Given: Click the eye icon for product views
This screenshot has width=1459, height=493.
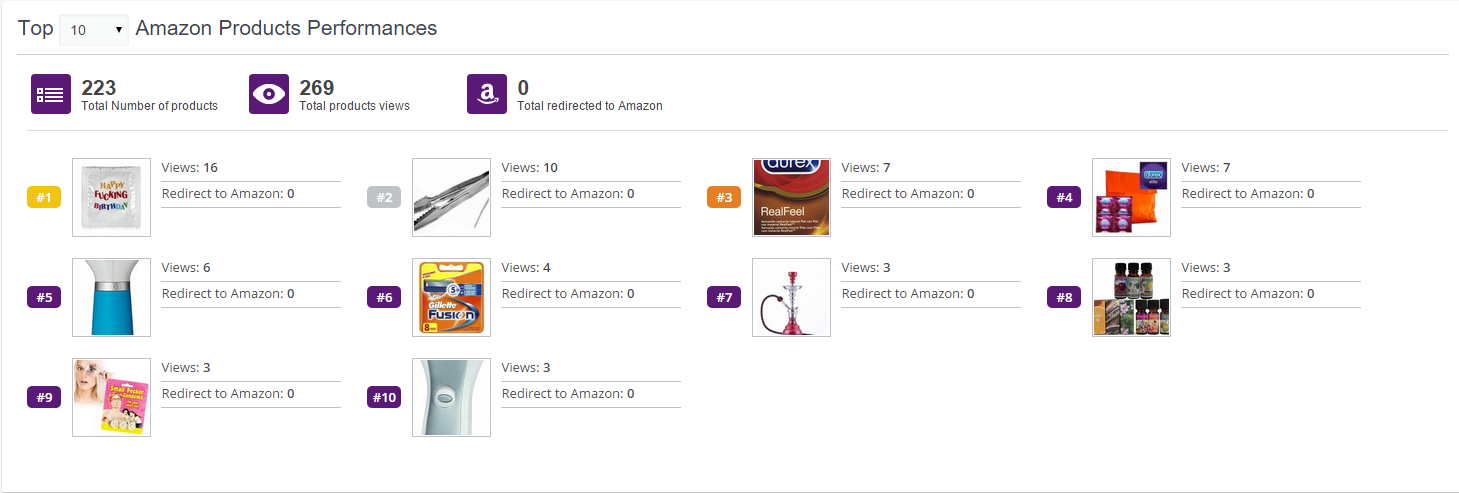Looking at the screenshot, I should click(x=268, y=94).
